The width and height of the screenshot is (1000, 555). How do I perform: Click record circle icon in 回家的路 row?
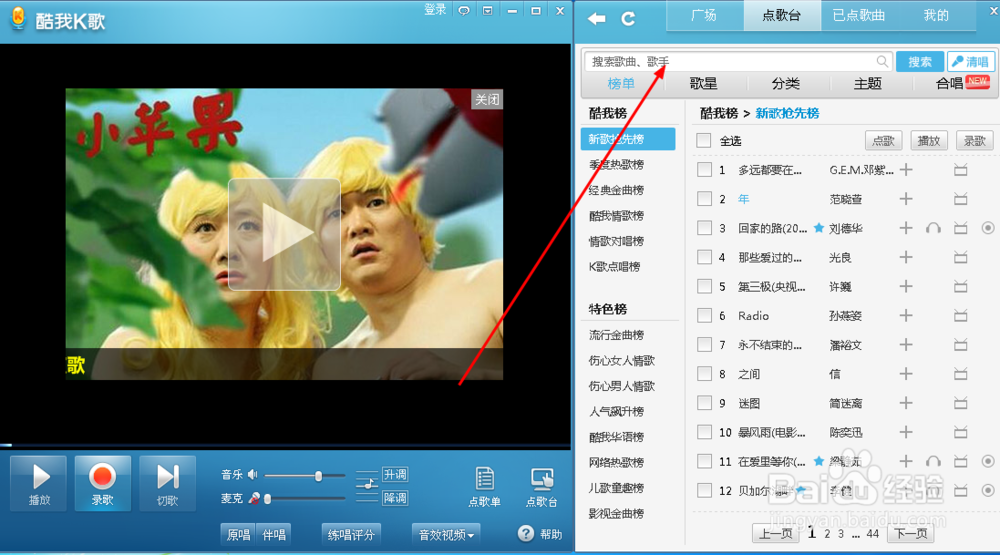pyautogui.click(x=988, y=228)
